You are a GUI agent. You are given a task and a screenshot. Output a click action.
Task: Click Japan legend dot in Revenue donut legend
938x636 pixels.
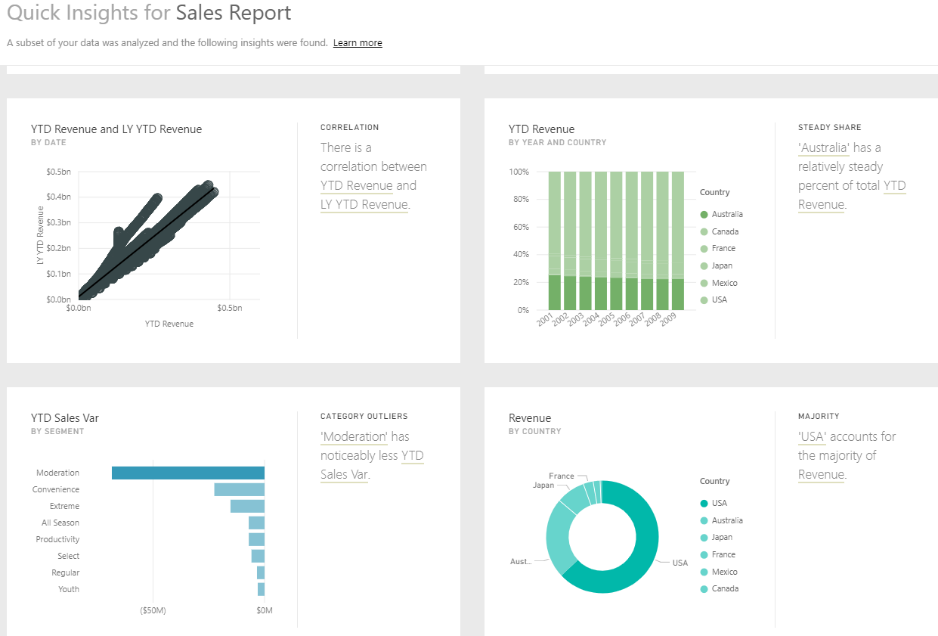(704, 537)
